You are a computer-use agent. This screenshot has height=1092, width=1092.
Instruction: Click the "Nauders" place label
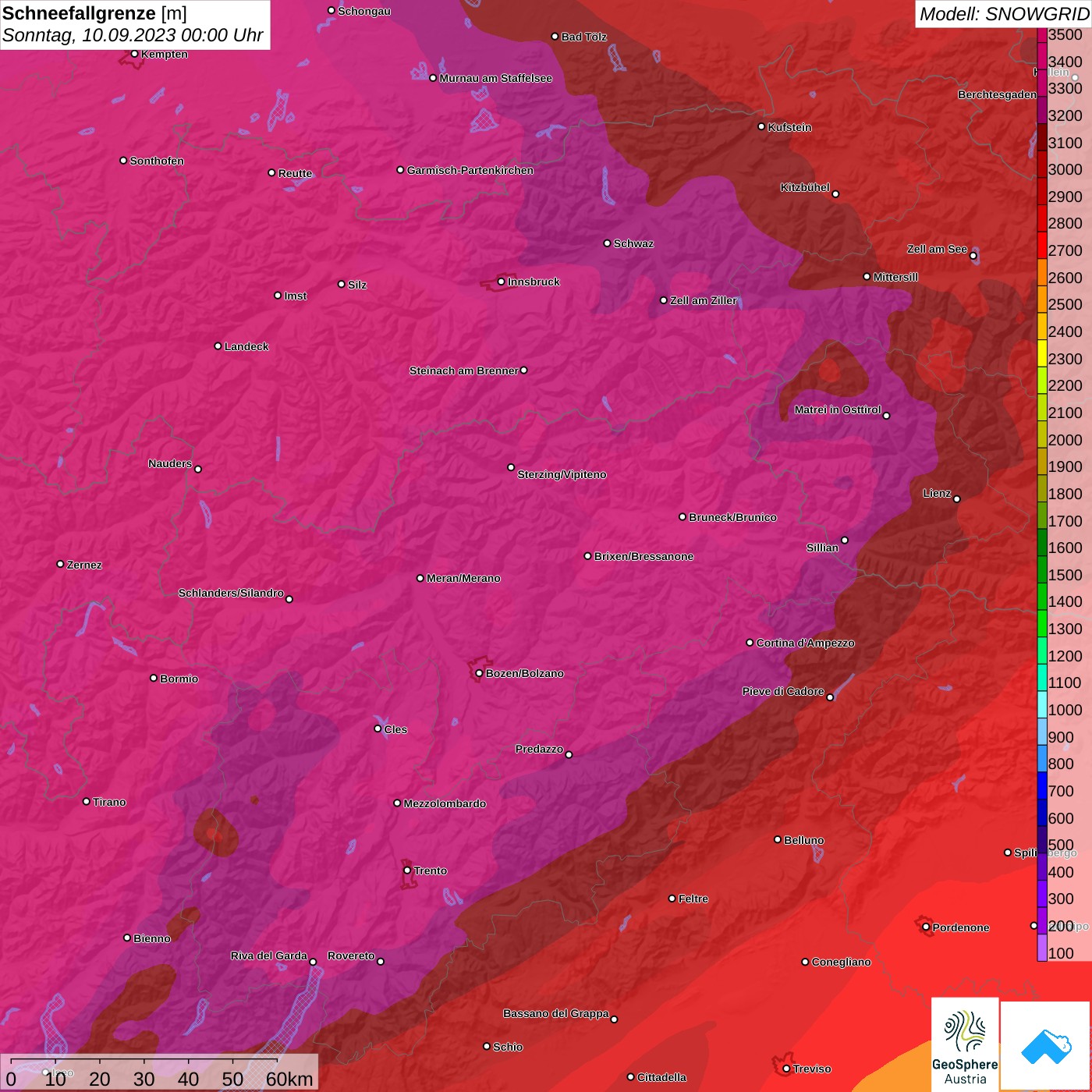click(x=170, y=463)
